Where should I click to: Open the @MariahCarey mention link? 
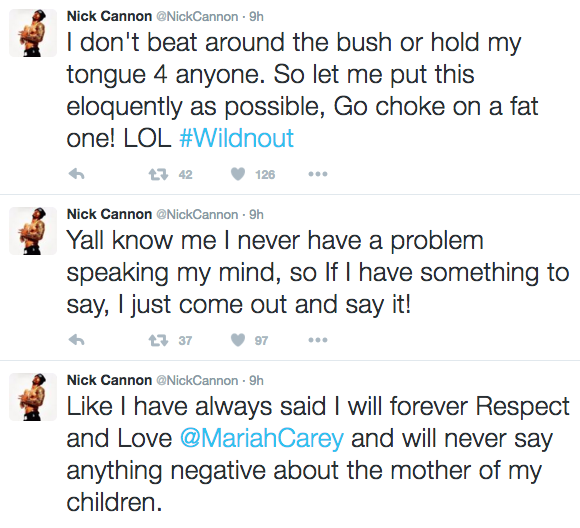coord(262,438)
